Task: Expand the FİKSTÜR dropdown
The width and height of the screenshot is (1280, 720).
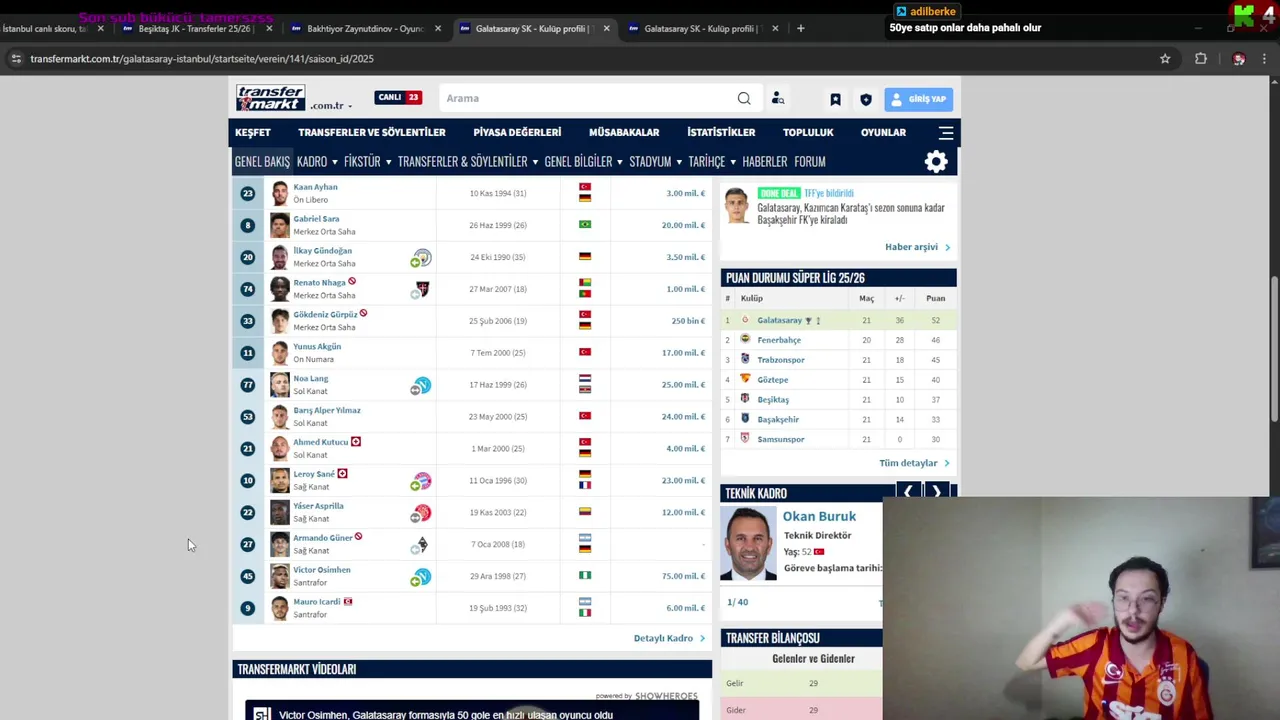Action: (x=367, y=161)
